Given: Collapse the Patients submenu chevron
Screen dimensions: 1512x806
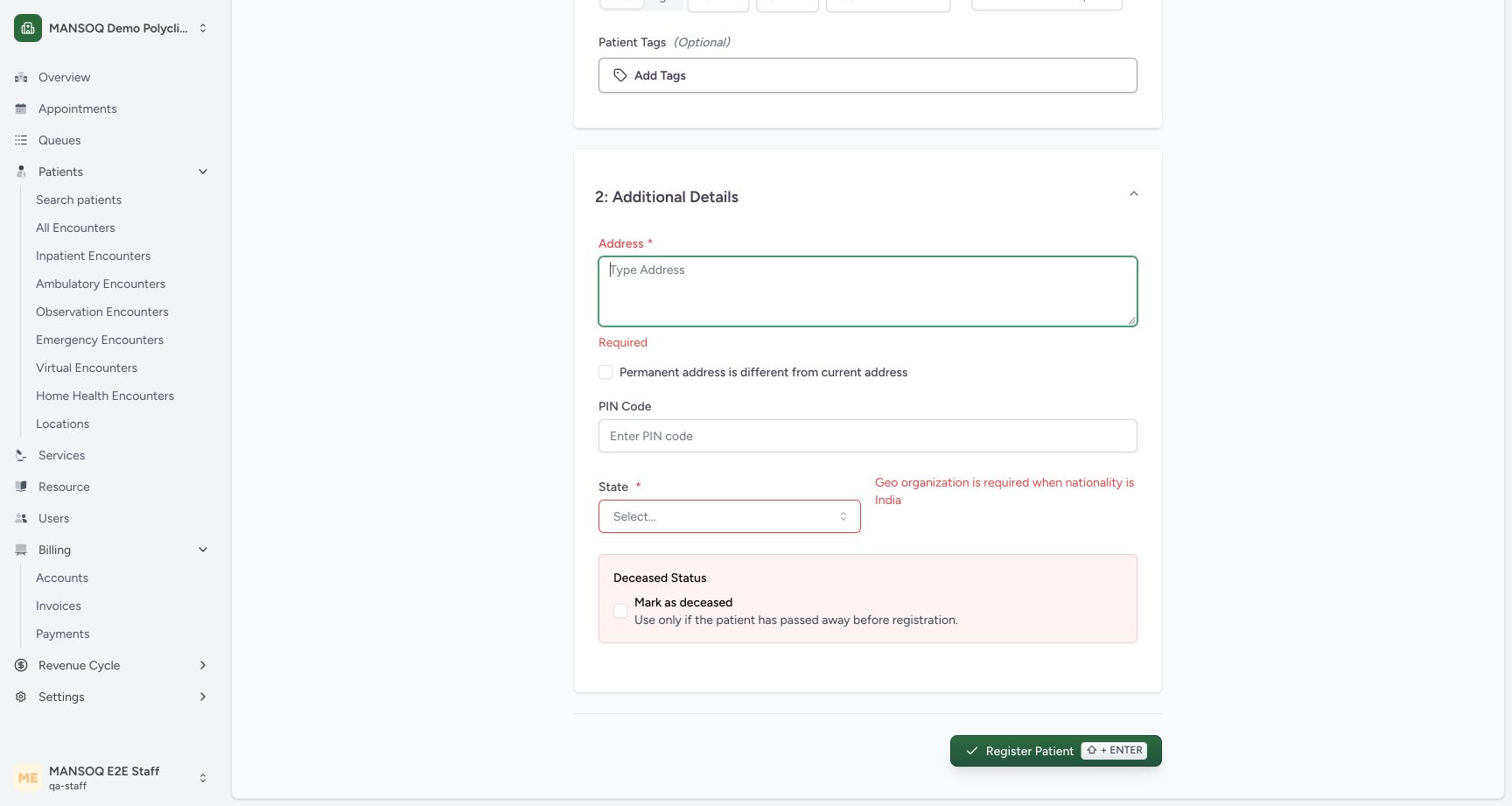Looking at the screenshot, I should point(203,172).
